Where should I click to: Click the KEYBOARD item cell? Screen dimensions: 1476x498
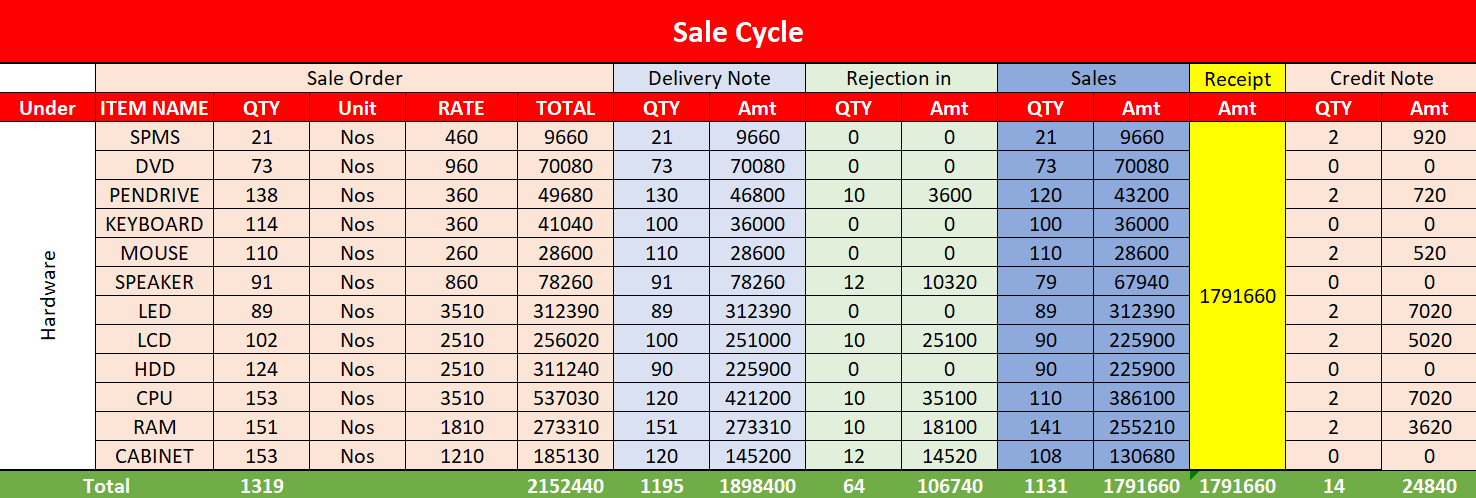[154, 224]
